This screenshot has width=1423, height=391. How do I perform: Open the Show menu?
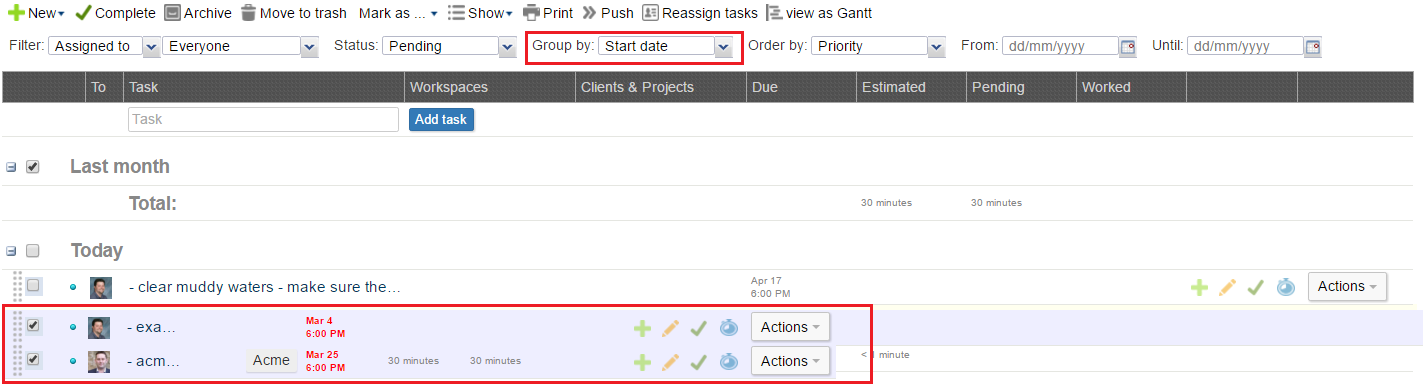pyautogui.click(x=480, y=13)
